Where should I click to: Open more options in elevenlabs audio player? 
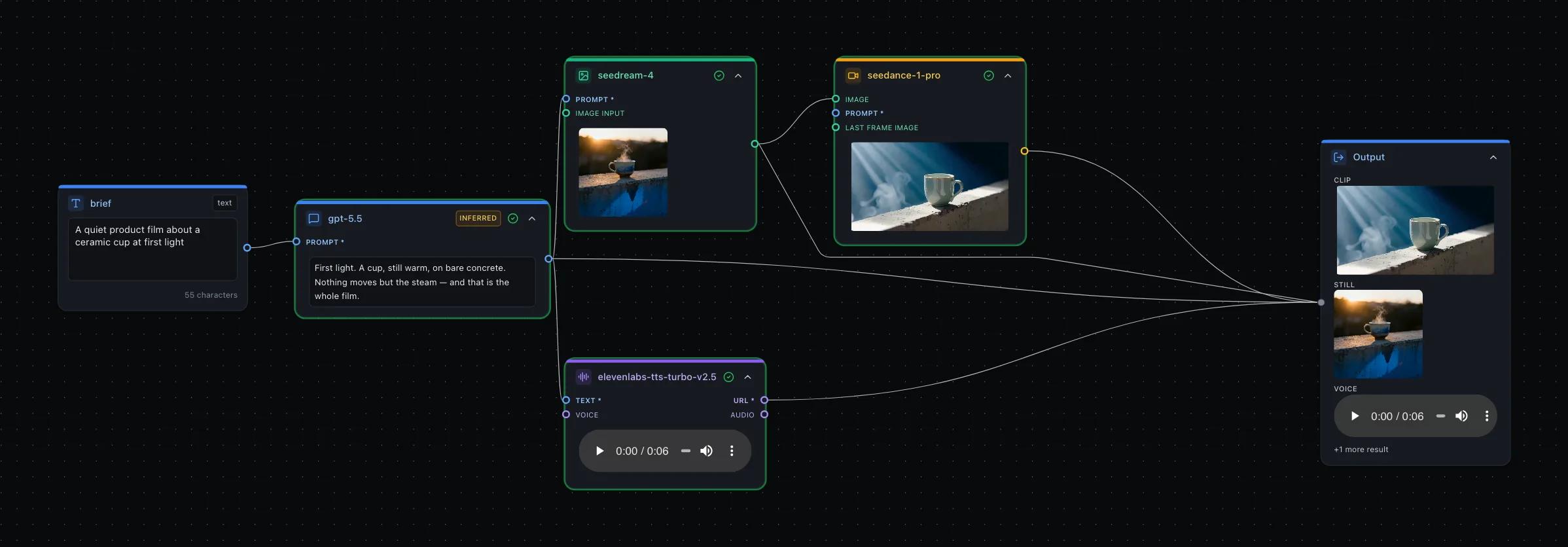pyautogui.click(x=732, y=451)
